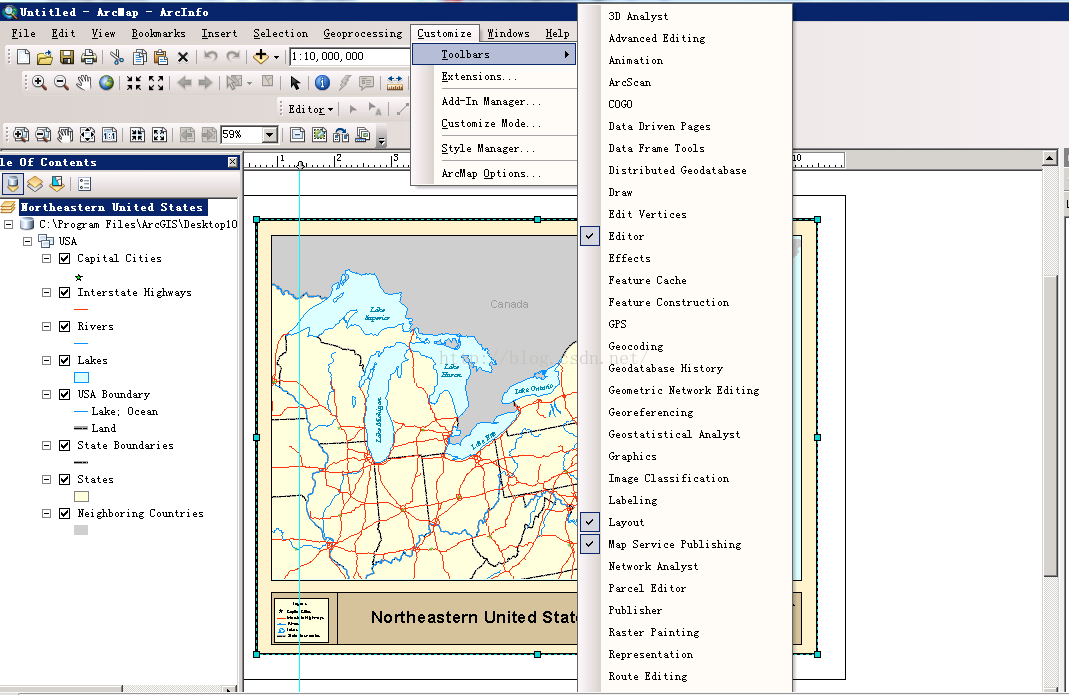Enable the Georeferencing toolbar from list

650,412
